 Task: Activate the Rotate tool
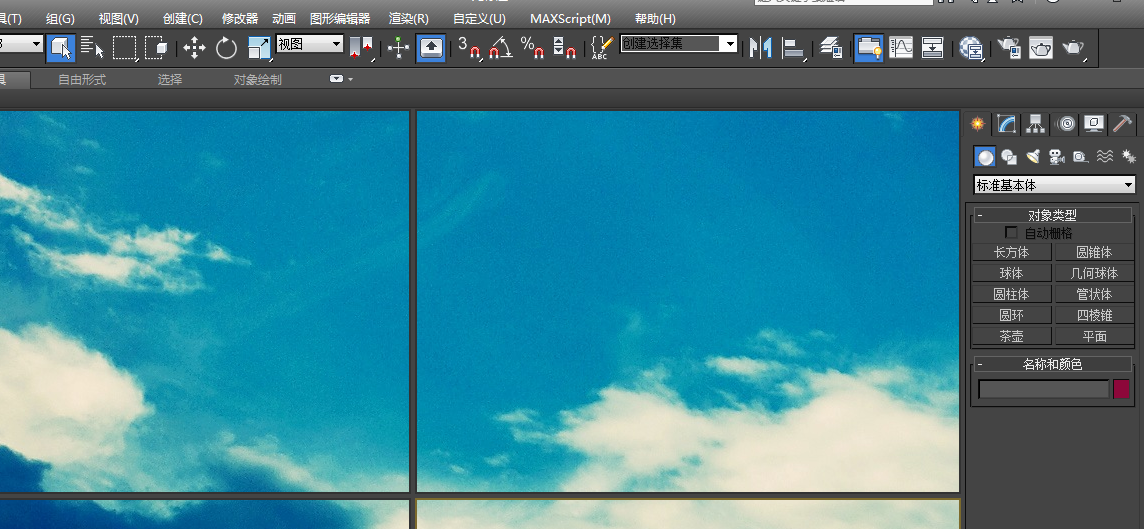226,47
